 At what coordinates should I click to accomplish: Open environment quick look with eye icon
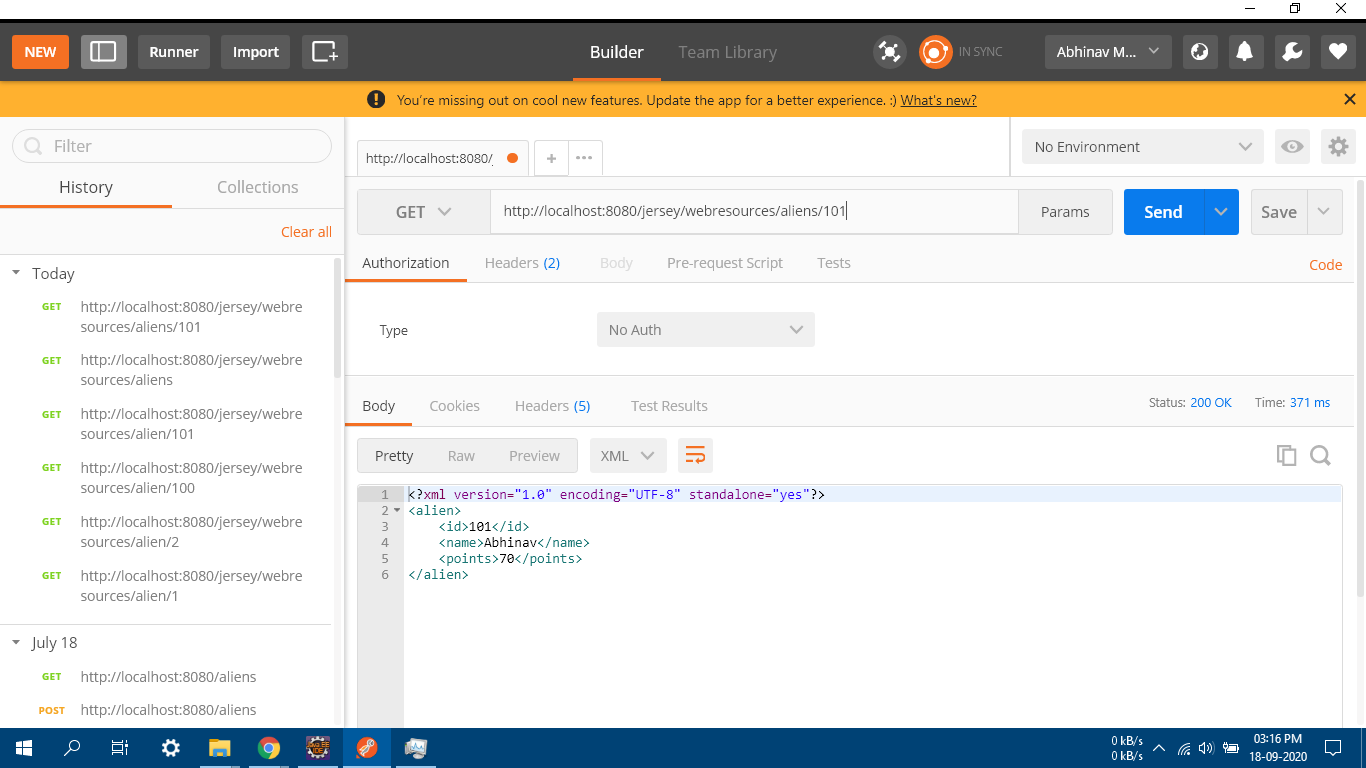point(1292,146)
